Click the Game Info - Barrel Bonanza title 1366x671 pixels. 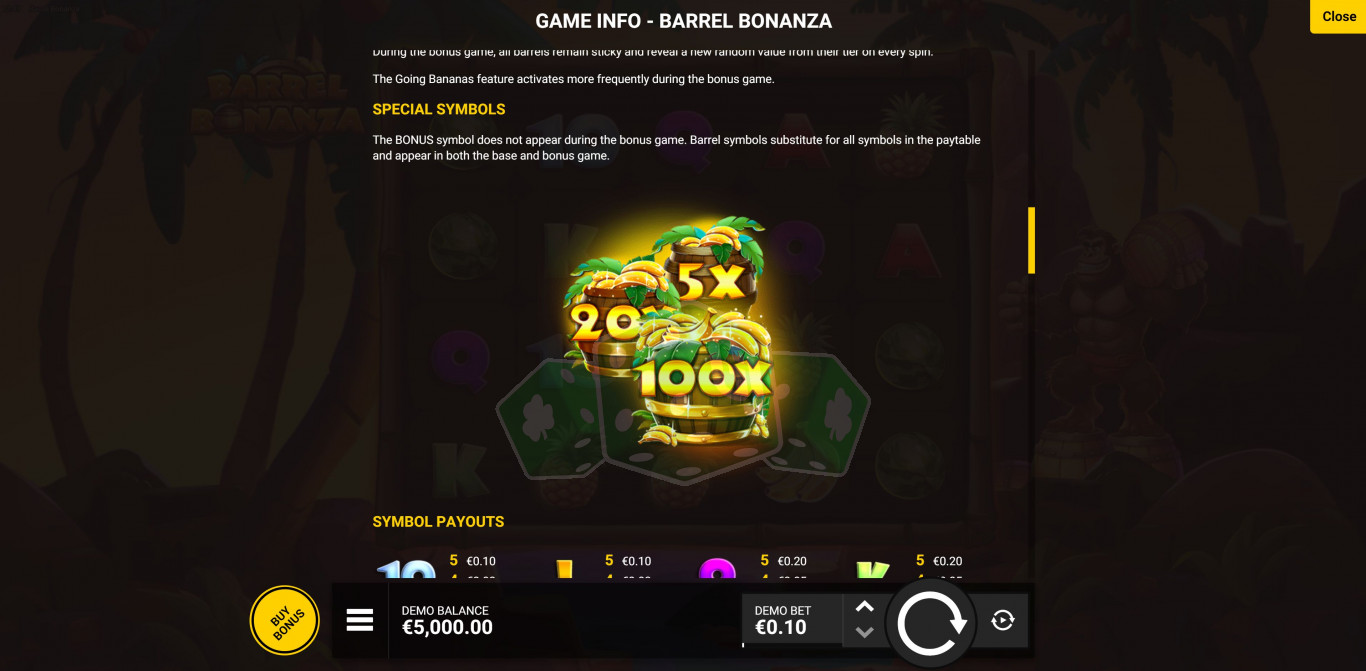tap(683, 21)
